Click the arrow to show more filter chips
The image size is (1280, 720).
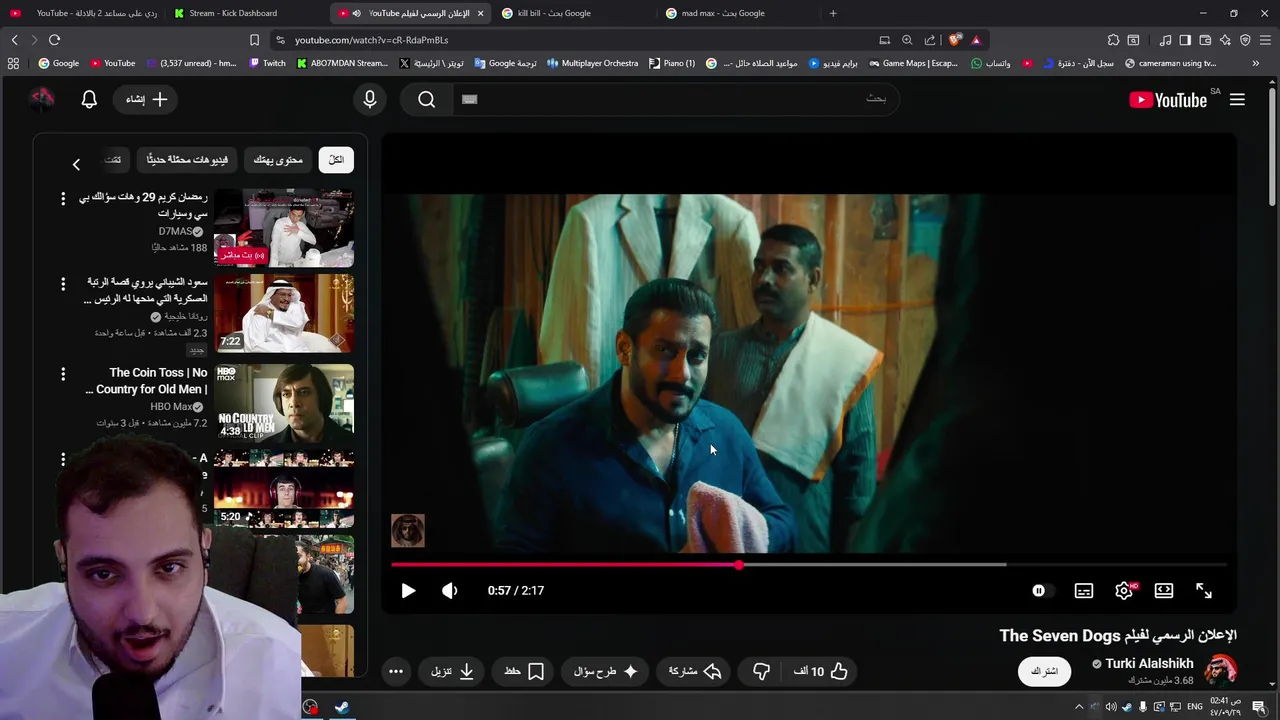76,164
